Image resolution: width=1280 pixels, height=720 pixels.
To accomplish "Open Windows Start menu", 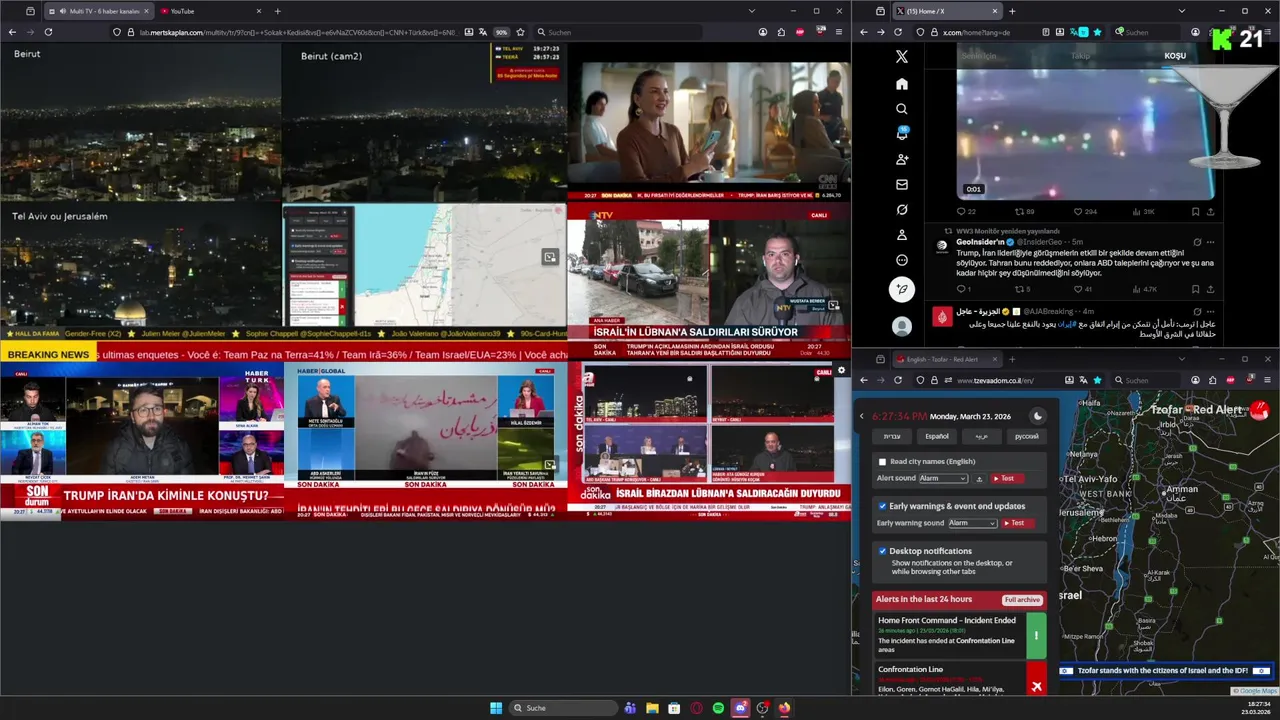I will pyautogui.click(x=496, y=708).
